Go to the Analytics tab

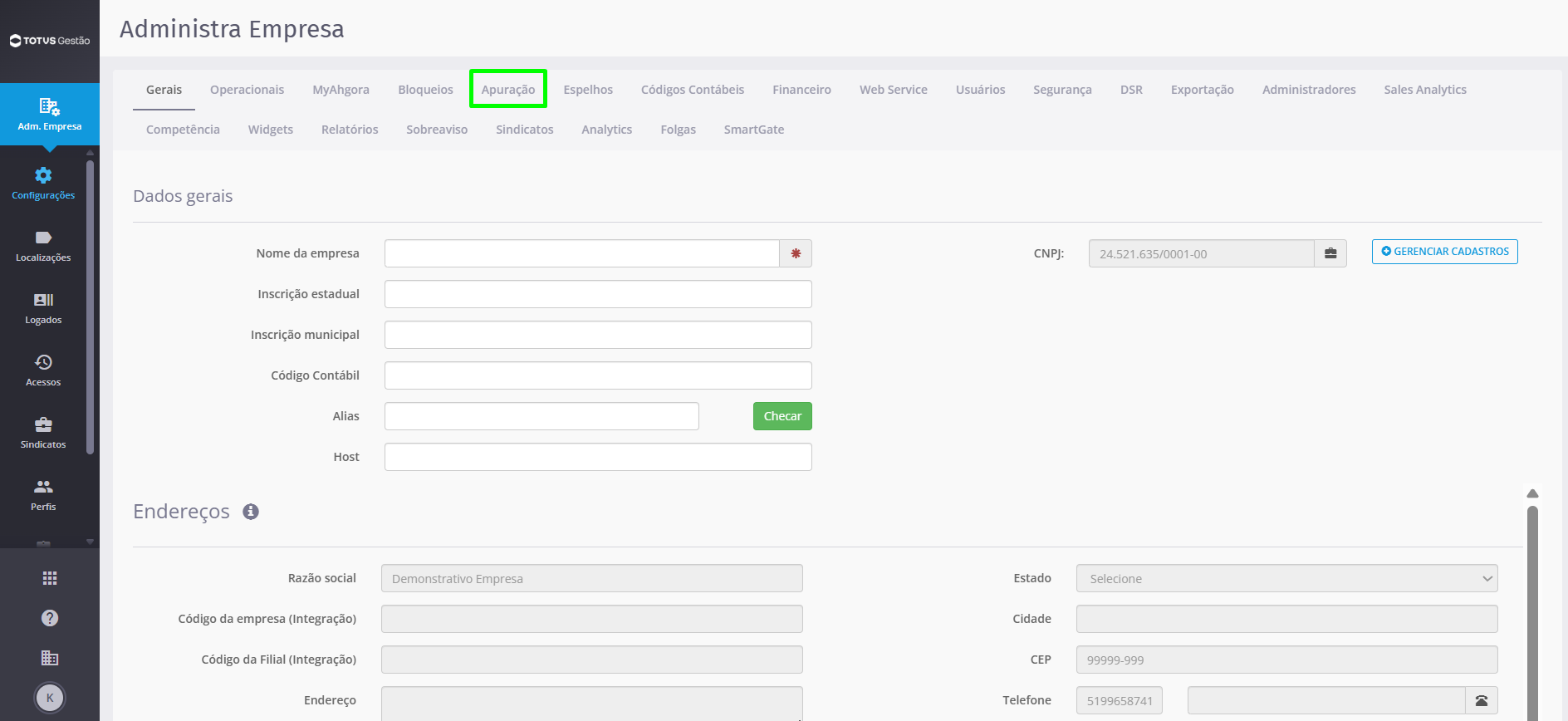[x=606, y=130]
